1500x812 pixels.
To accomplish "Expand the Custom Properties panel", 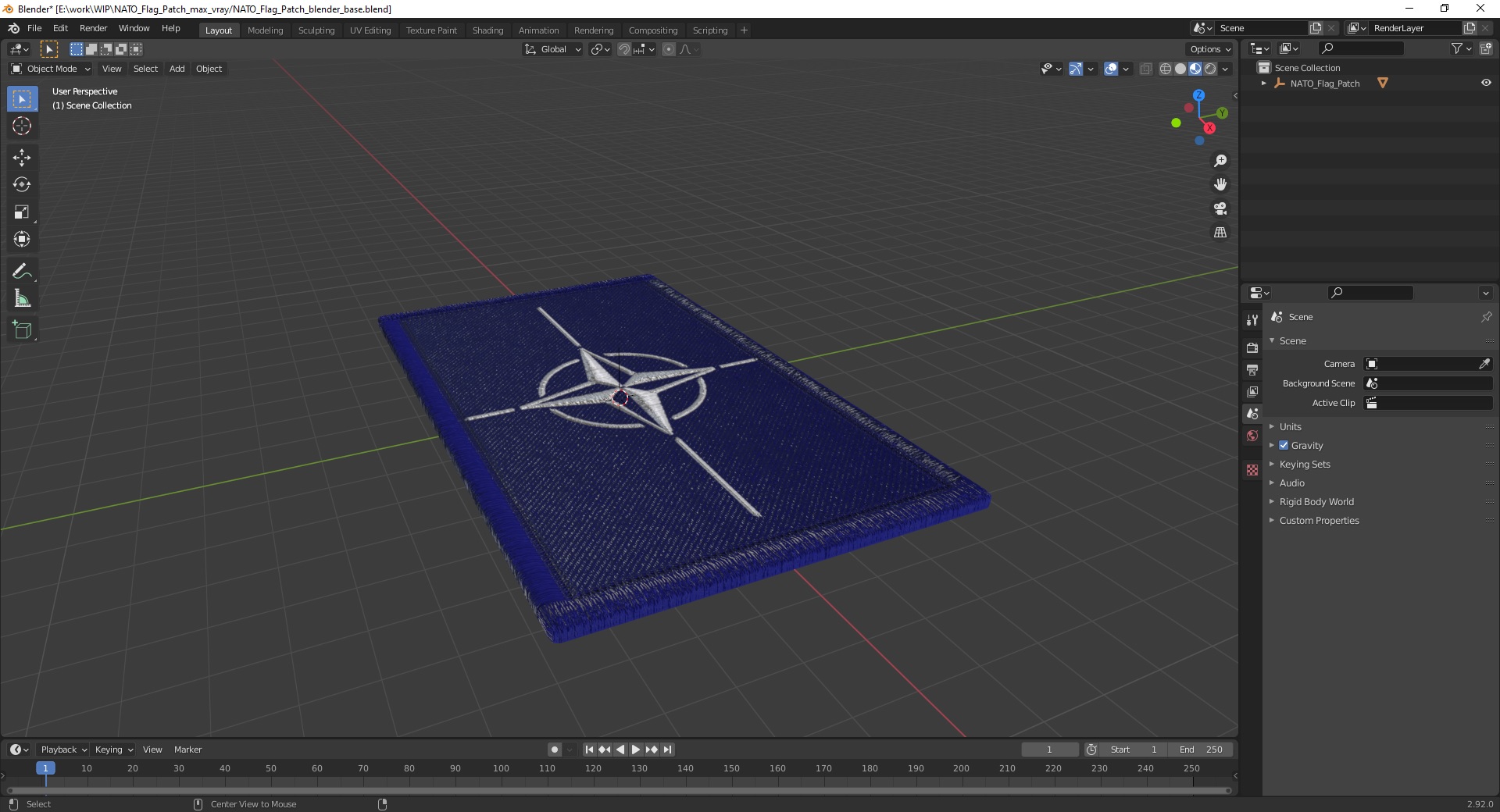I will [x=1319, y=520].
